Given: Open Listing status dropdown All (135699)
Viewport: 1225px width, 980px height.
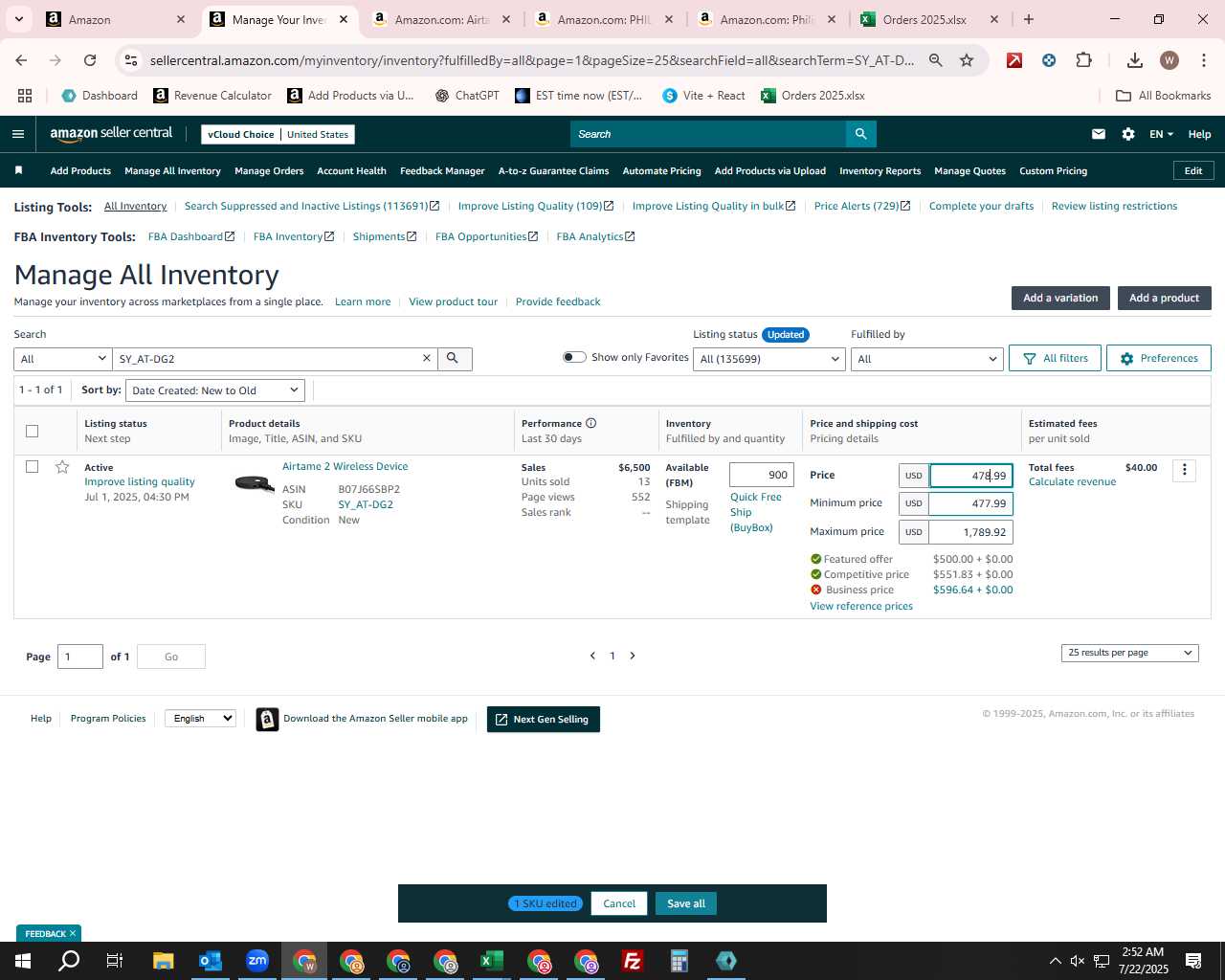Looking at the screenshot, I should click(769, 359).
